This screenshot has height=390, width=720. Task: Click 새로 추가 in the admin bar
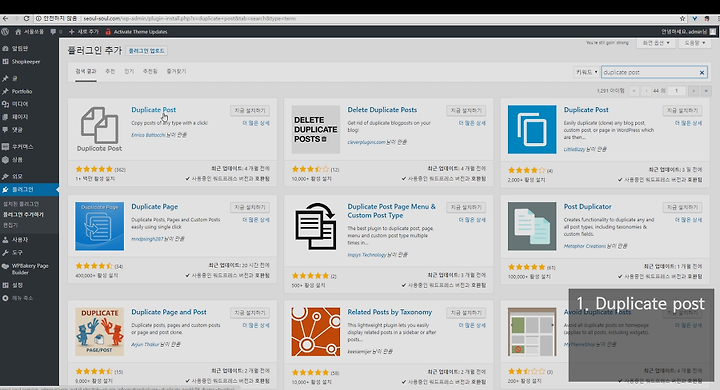pos(84,32)
